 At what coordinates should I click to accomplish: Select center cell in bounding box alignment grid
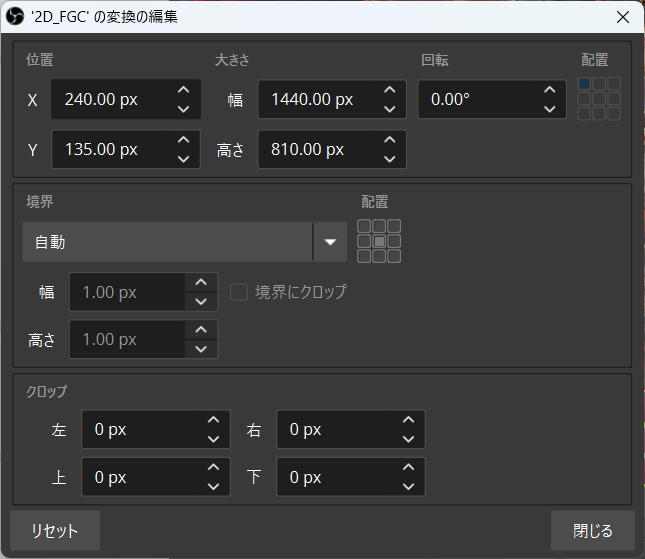coord(379,241)
